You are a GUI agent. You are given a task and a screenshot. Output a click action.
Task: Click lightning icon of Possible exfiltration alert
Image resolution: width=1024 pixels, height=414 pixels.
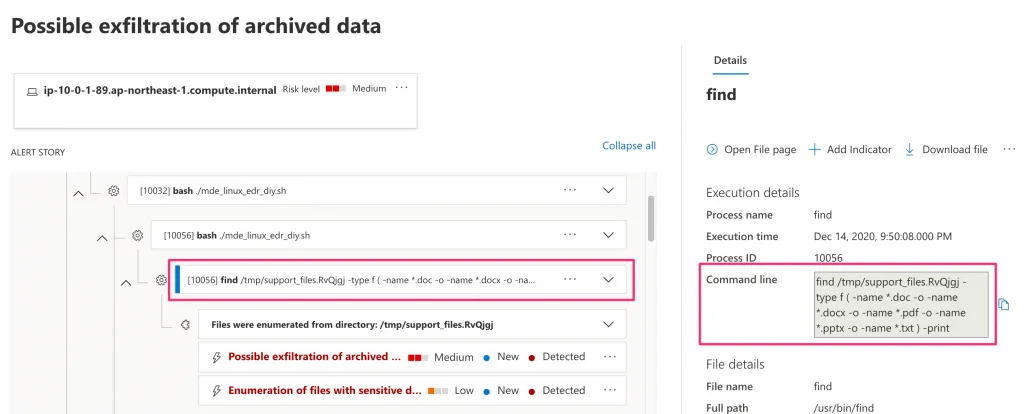pyautogui.click(x=216, y=357)
